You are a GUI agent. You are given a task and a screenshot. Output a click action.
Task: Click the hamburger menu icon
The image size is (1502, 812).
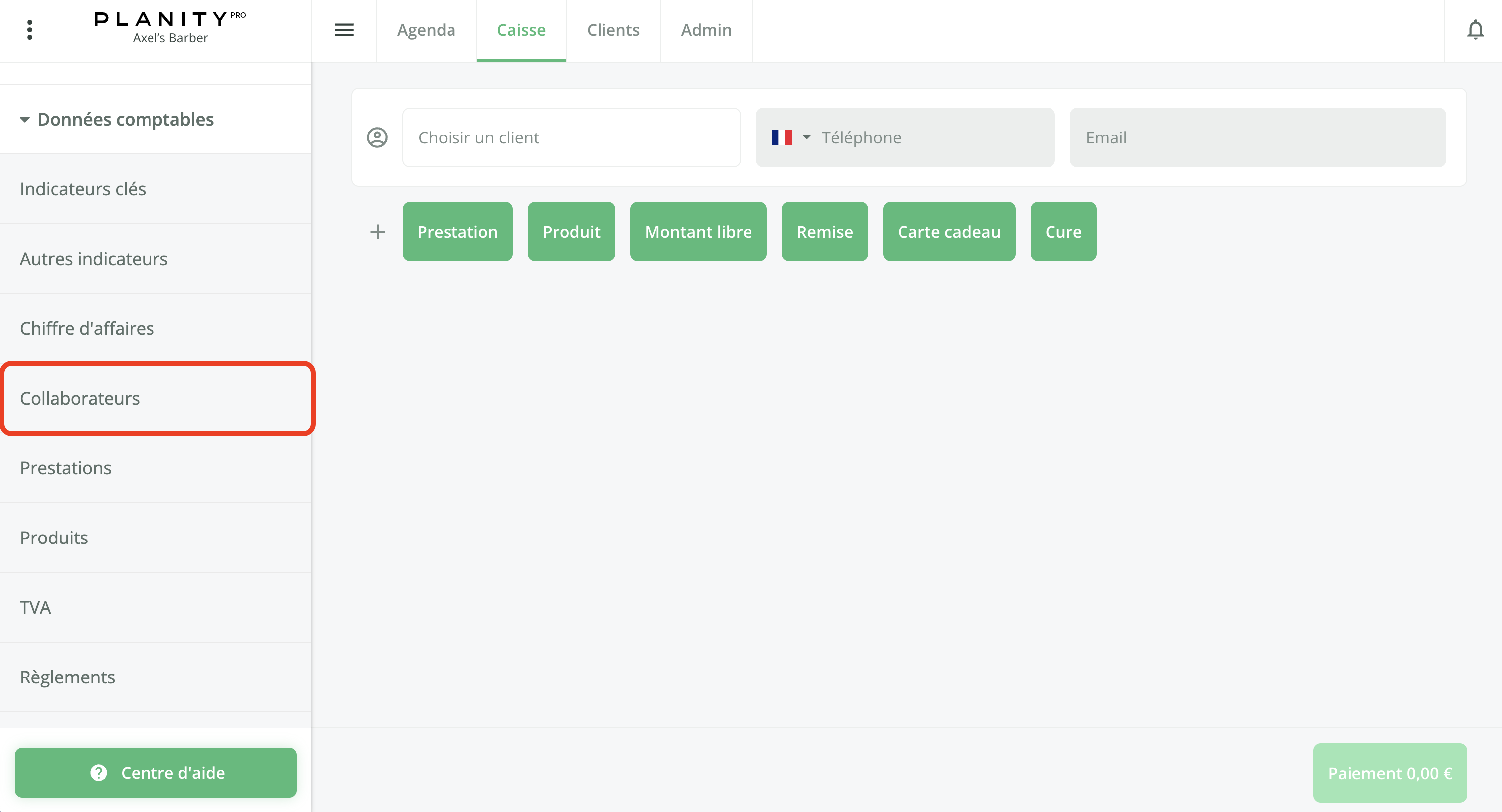[x=344, y=30]
